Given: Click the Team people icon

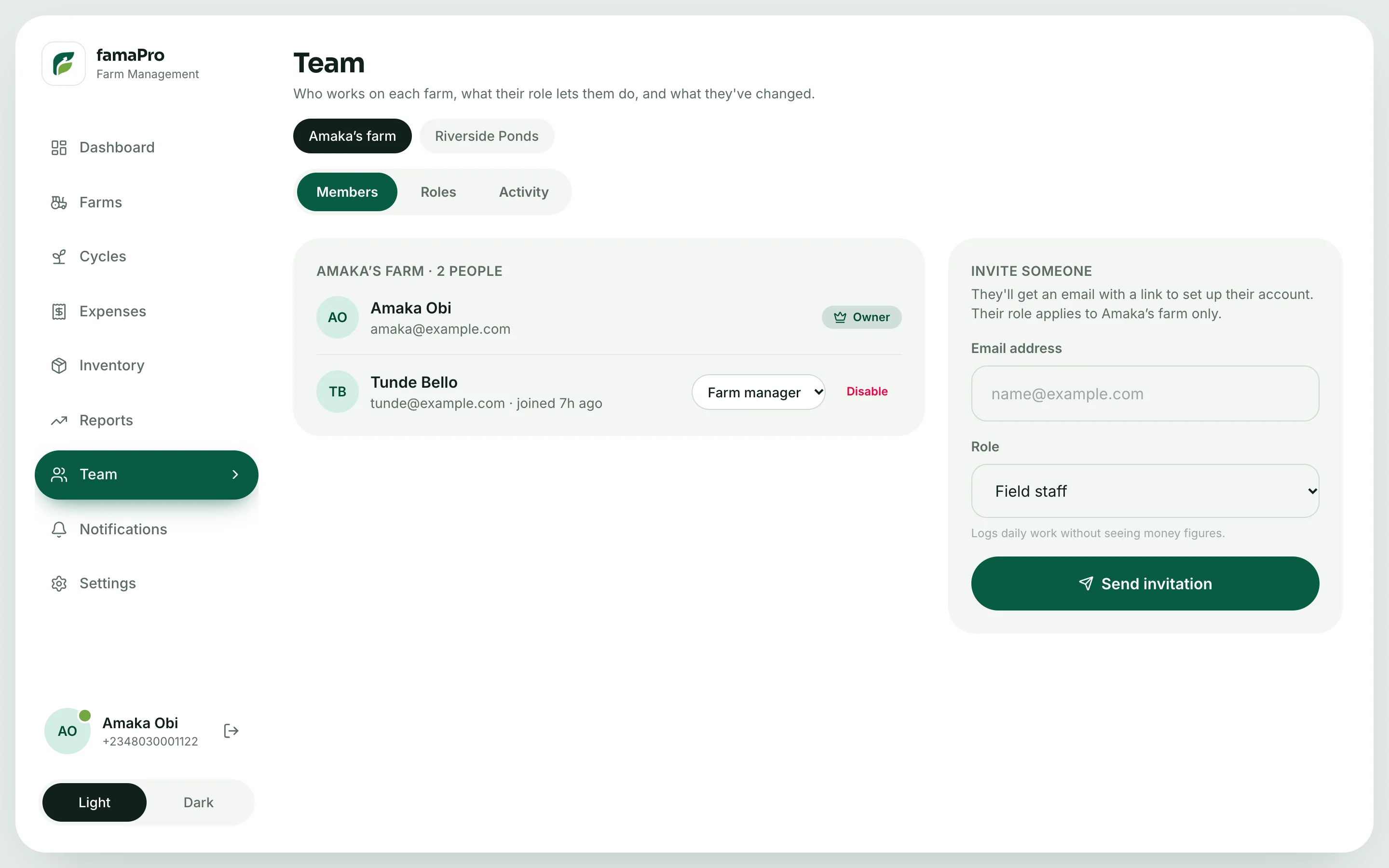Looking at the screenshot, I should (x=59, y=475).
